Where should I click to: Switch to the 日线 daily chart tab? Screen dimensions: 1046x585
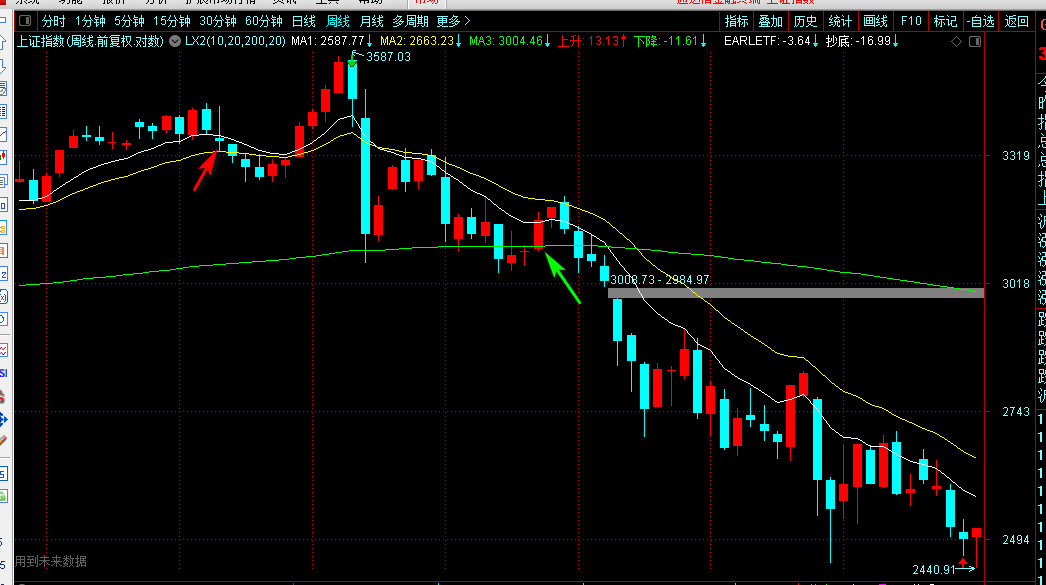[x=304, y=21]
